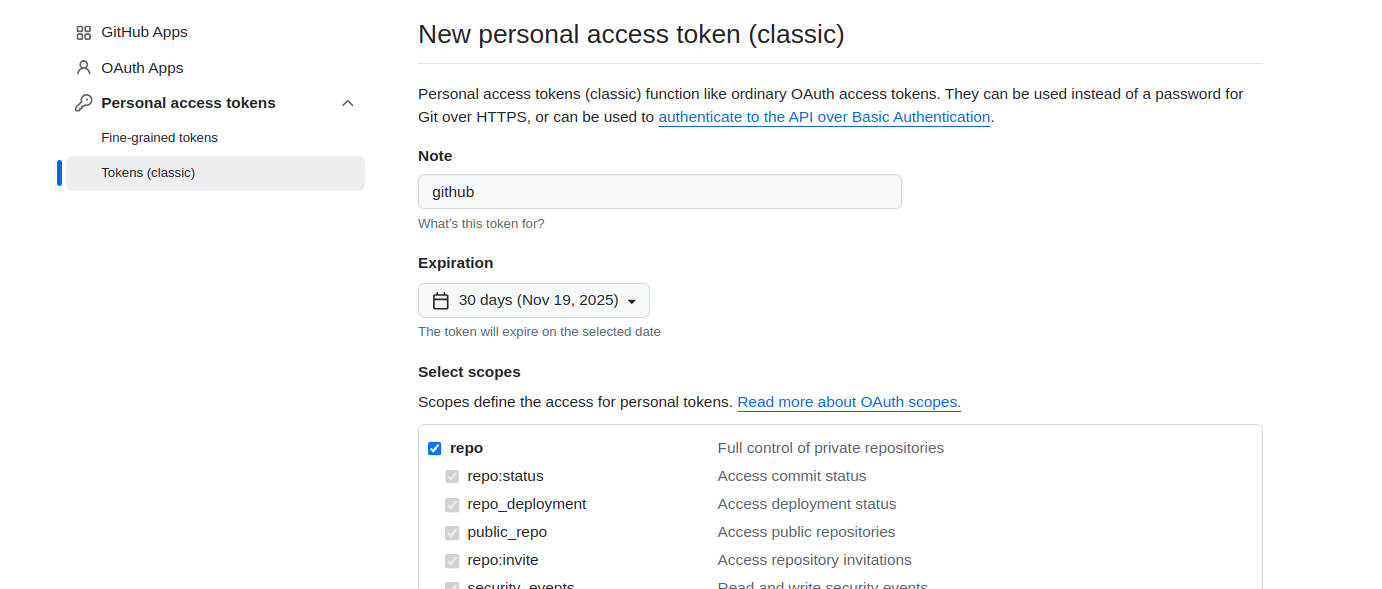Screen dimensions: 1382x589
Task: Toggle the repo:invite checkbox
Action: pos(452,561)
